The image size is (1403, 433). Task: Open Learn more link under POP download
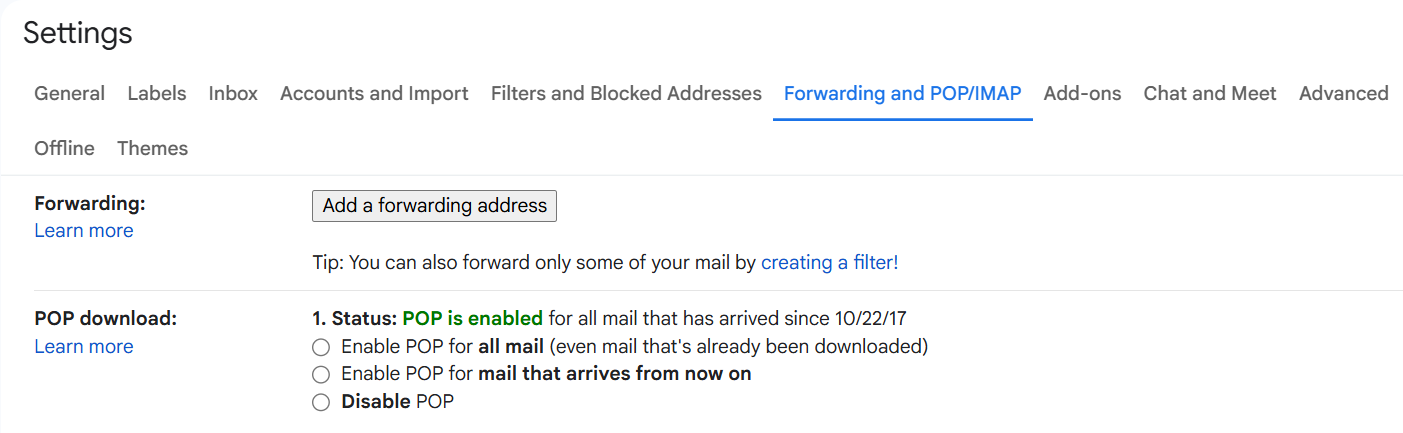[x=84, y=347]
